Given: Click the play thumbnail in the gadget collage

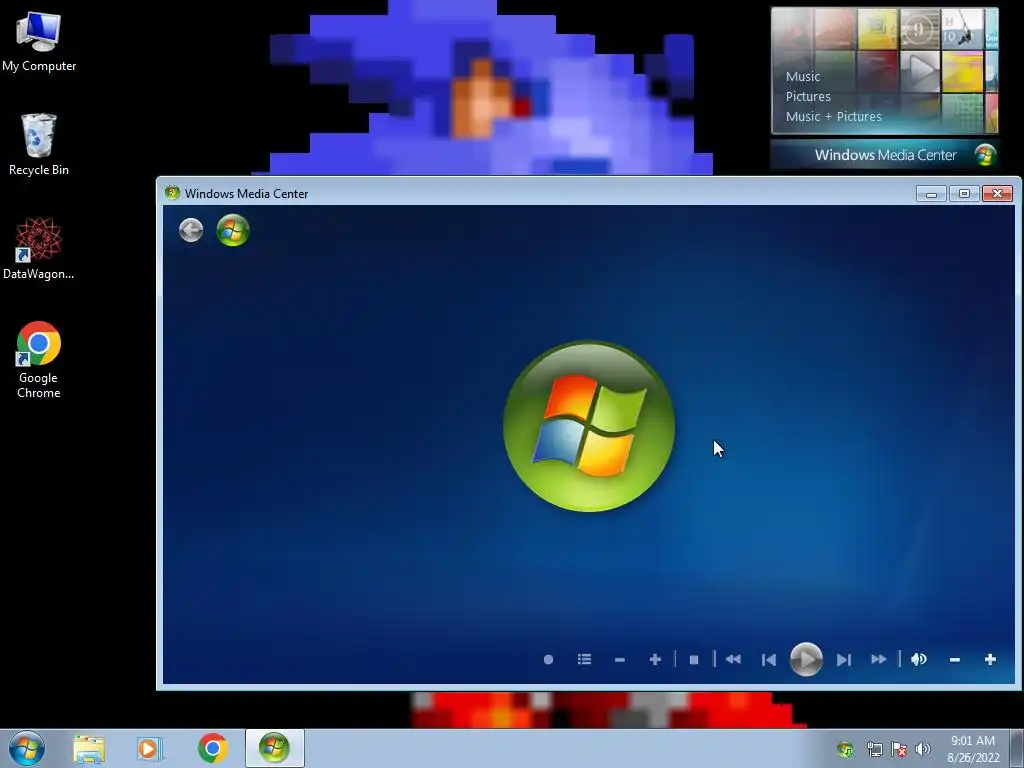Looking at the screenshot, I should tap(920, 70).
